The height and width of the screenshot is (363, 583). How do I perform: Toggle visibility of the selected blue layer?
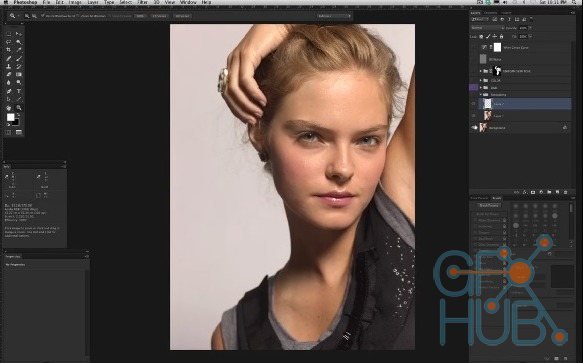474,104
